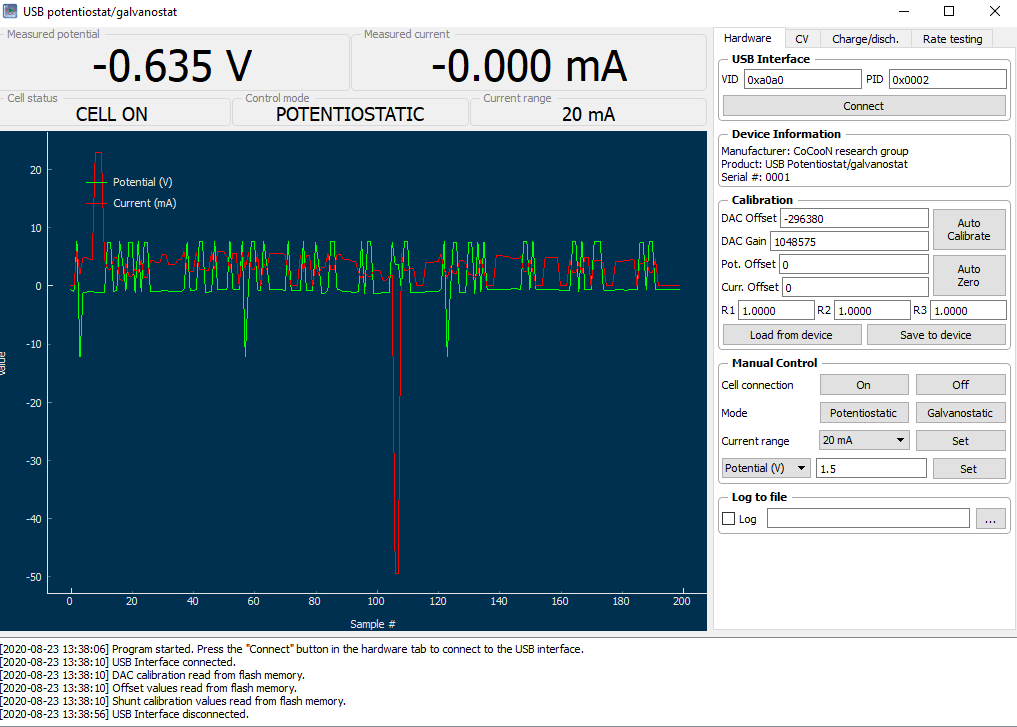Expand the Potential (V) setpoint dropdown
Screen dimensions: 1017x727
coord(766,468)
